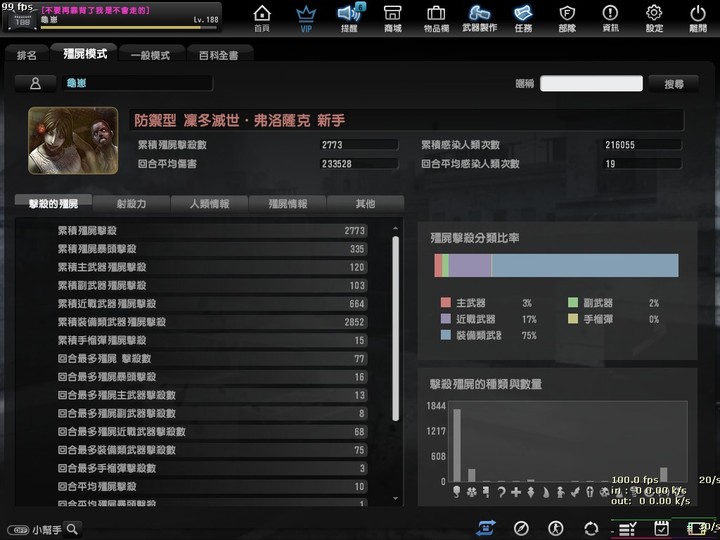Click the circular refresh arrows icon
Screen dimensions: 720x540
tap(591, 529)
